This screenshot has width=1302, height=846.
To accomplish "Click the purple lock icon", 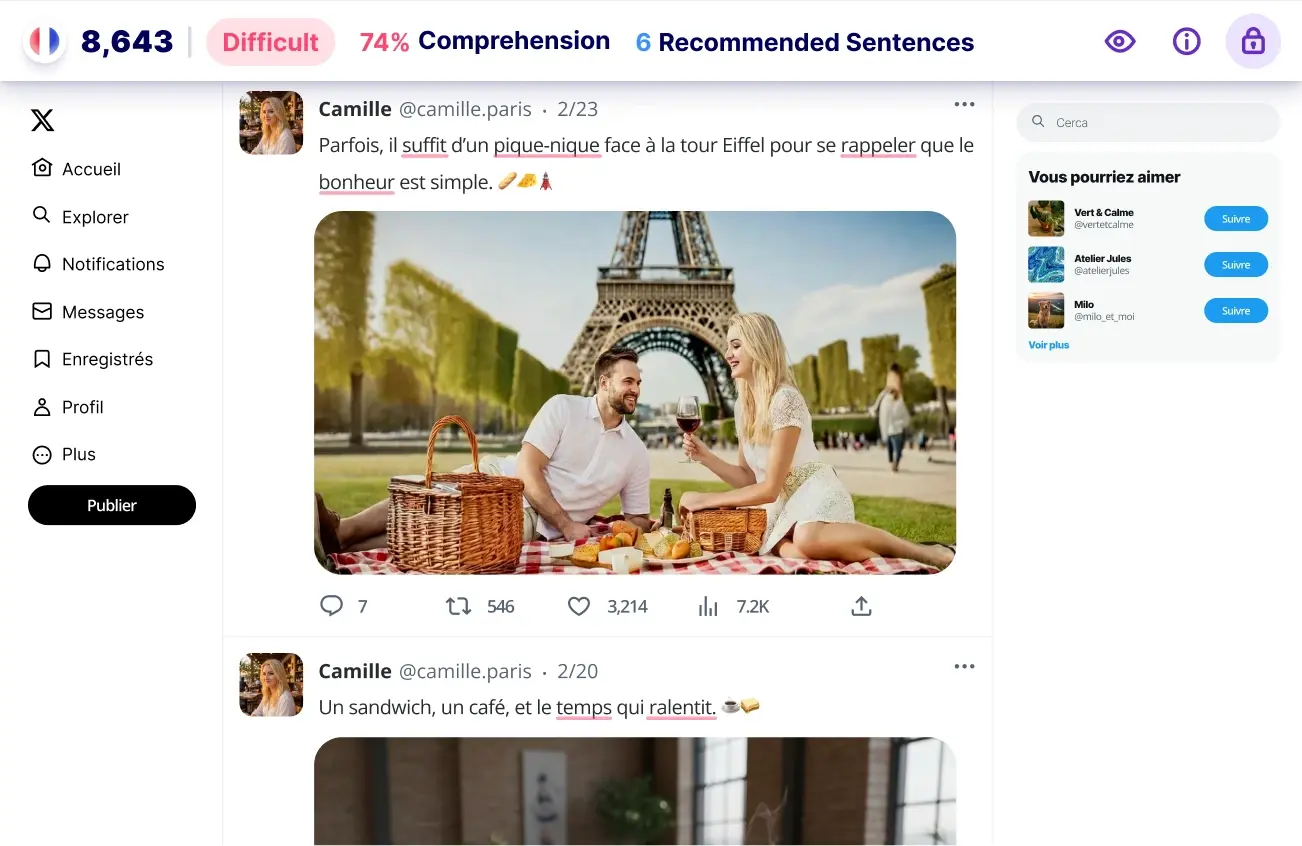I will click(1253, 41).
